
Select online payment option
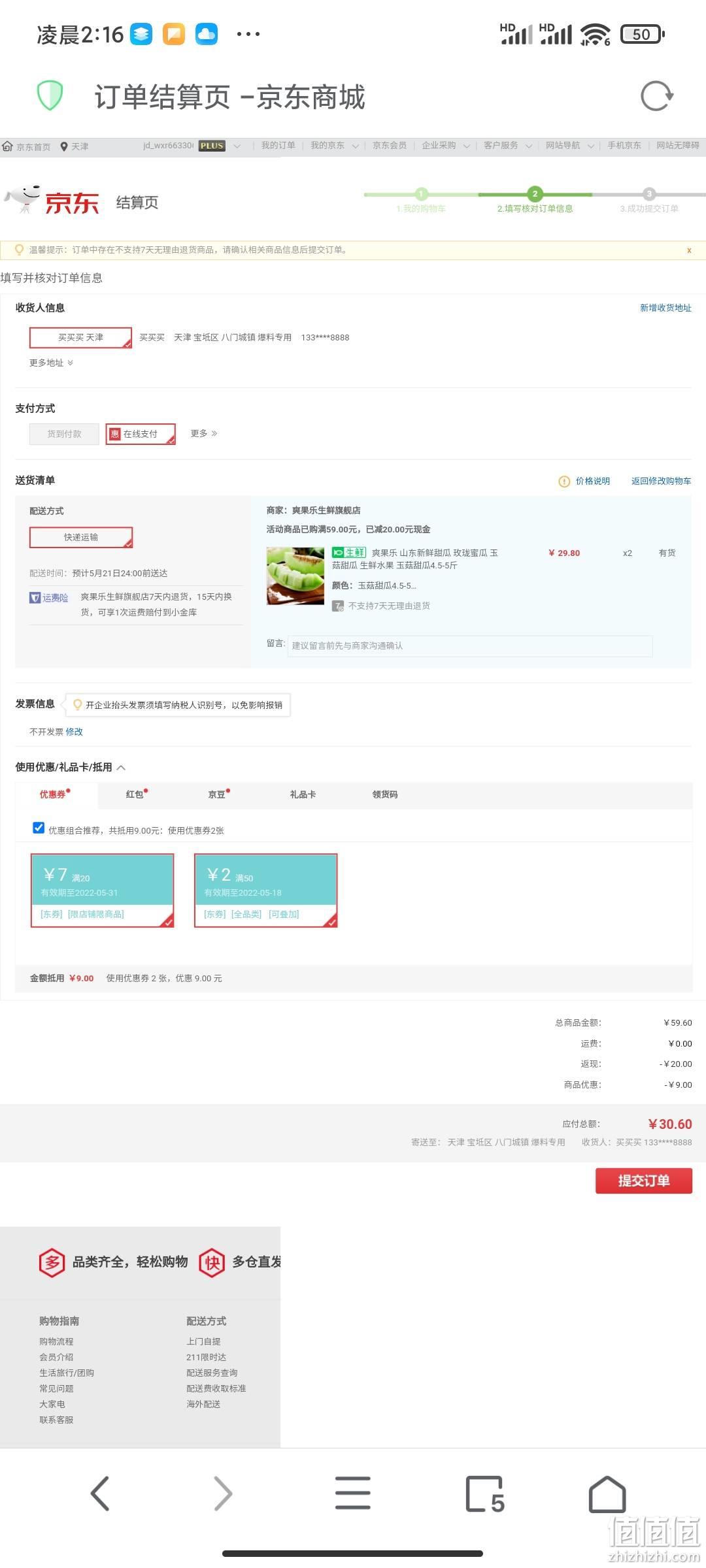(141, 434)
